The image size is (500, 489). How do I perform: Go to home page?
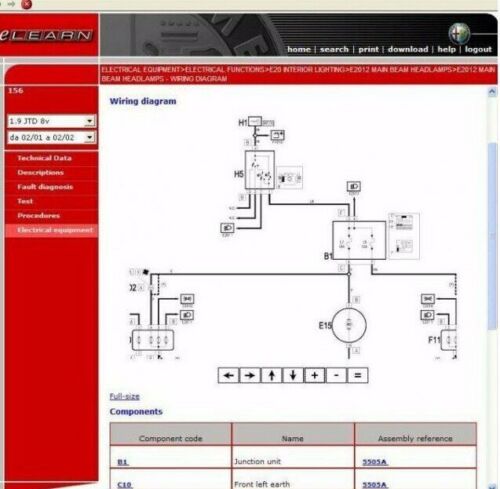point(299,49)
